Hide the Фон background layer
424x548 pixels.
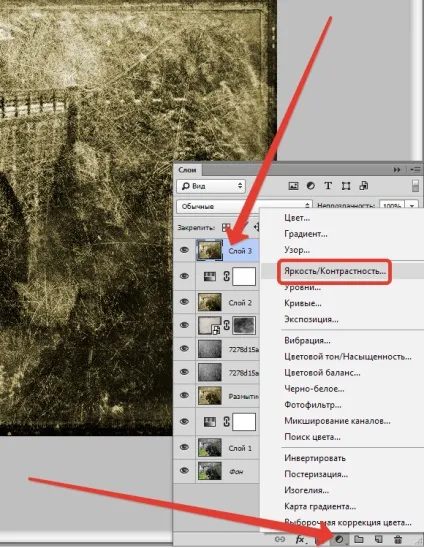click(x=184, y=471)
